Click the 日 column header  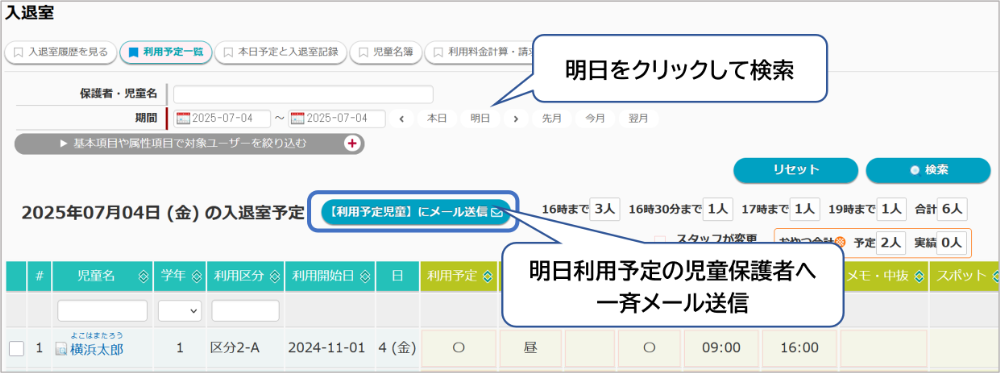[397, 276]
